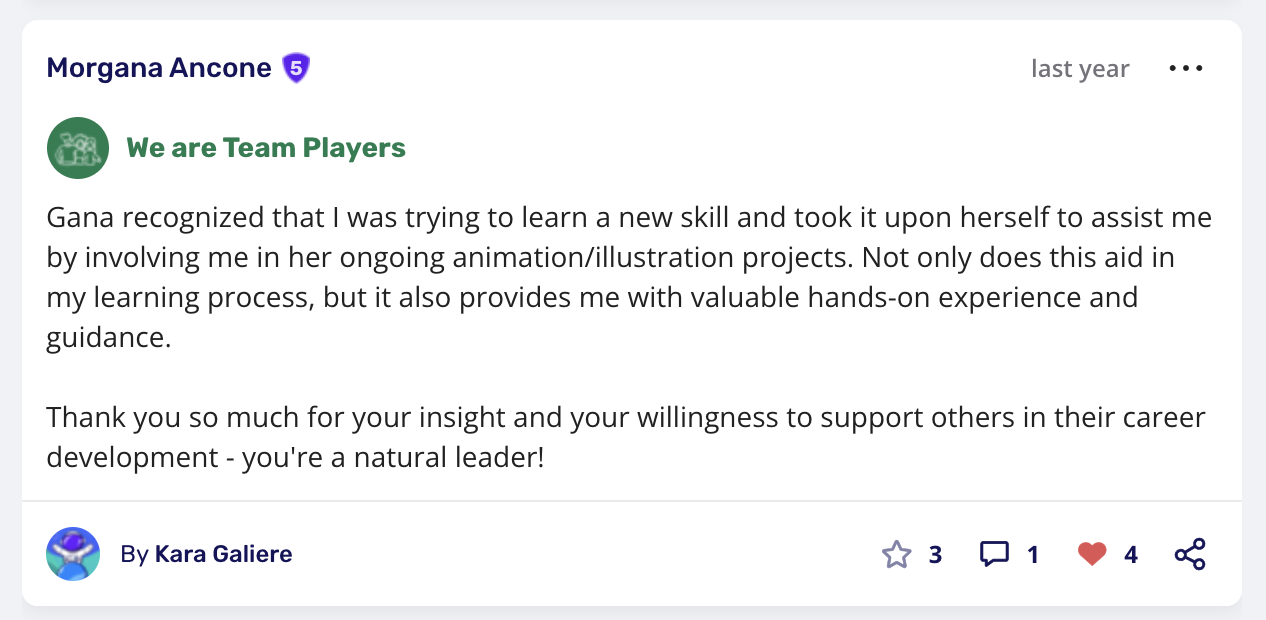Click the level 5 shield badge
This screenshot has height=620, width=1266.
295,68
